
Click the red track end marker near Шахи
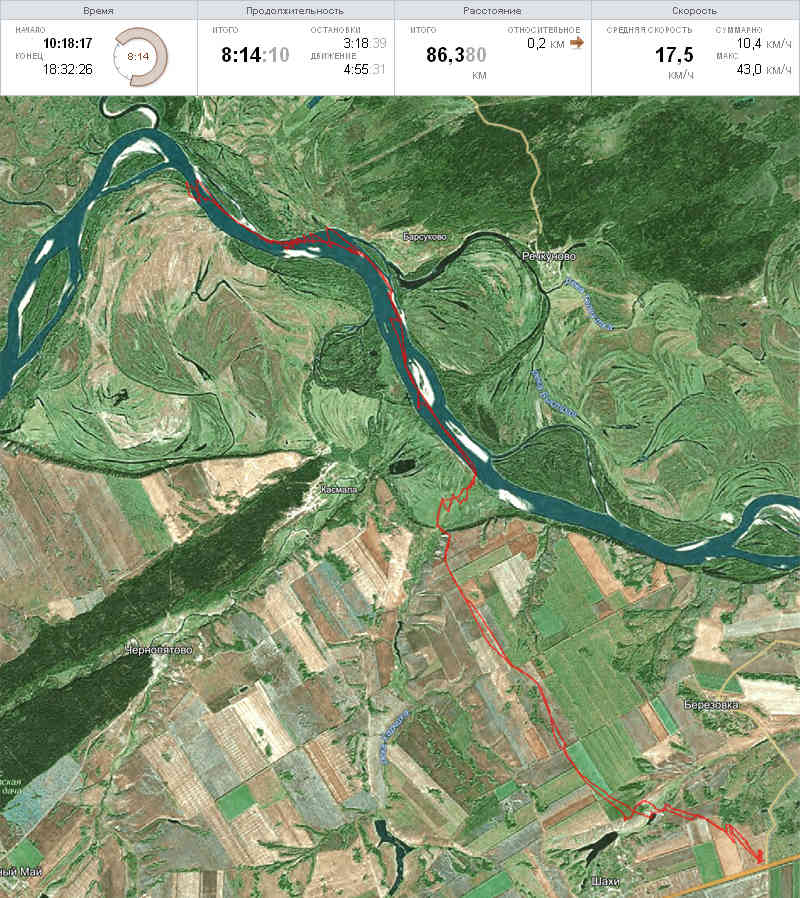pyautogui.click(x=760, y=857)
